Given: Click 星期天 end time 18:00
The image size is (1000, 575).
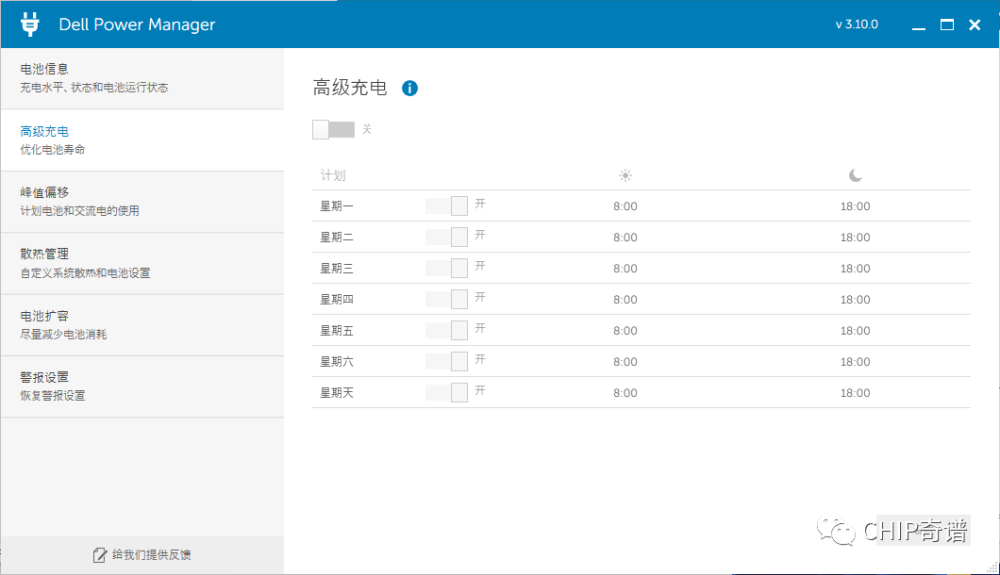Looking at the screenshot, I should pyautogui.click(x=855, y=393).
